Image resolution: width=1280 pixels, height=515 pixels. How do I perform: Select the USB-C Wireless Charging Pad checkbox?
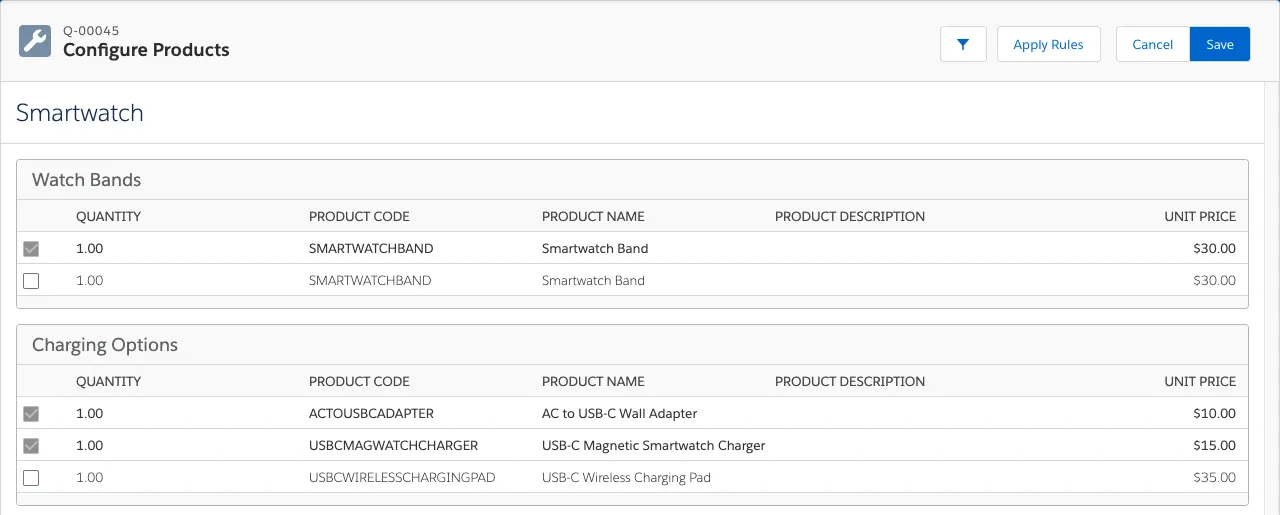[x=31, y=478]
